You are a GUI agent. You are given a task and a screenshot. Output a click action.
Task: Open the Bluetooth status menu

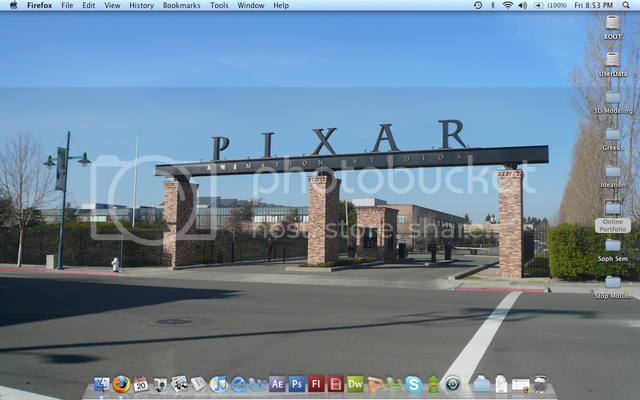click(492, 5)
